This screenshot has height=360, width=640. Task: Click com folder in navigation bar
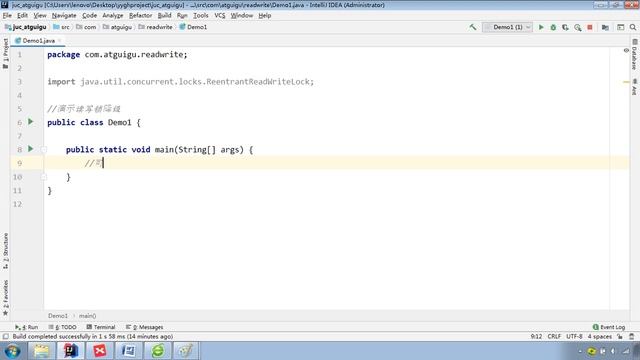point(86,27)
